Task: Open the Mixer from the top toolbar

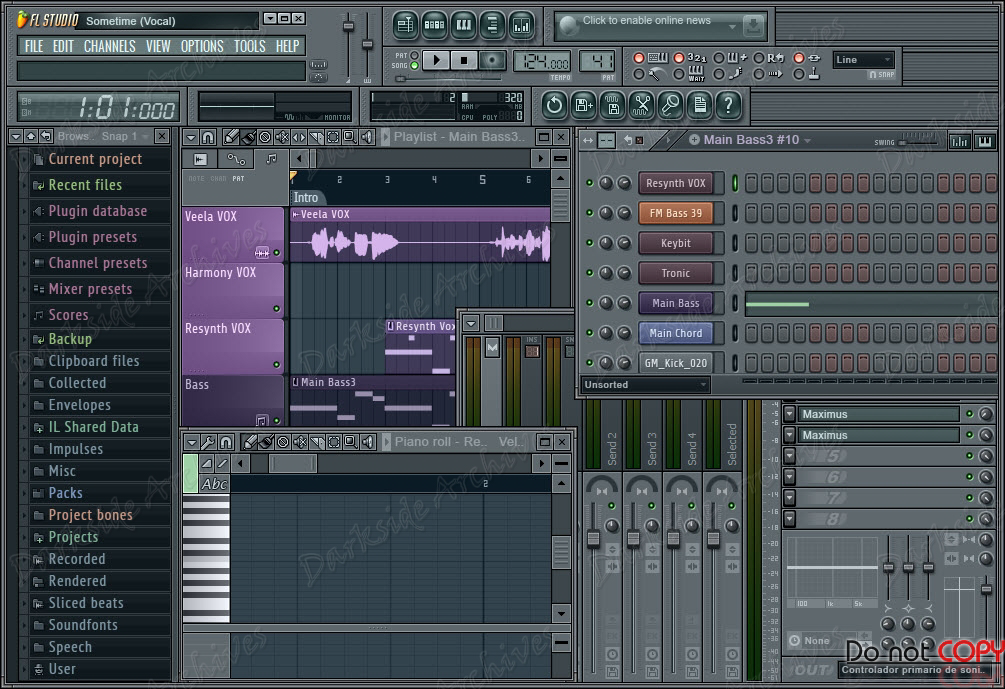Action: coord(522,25)
